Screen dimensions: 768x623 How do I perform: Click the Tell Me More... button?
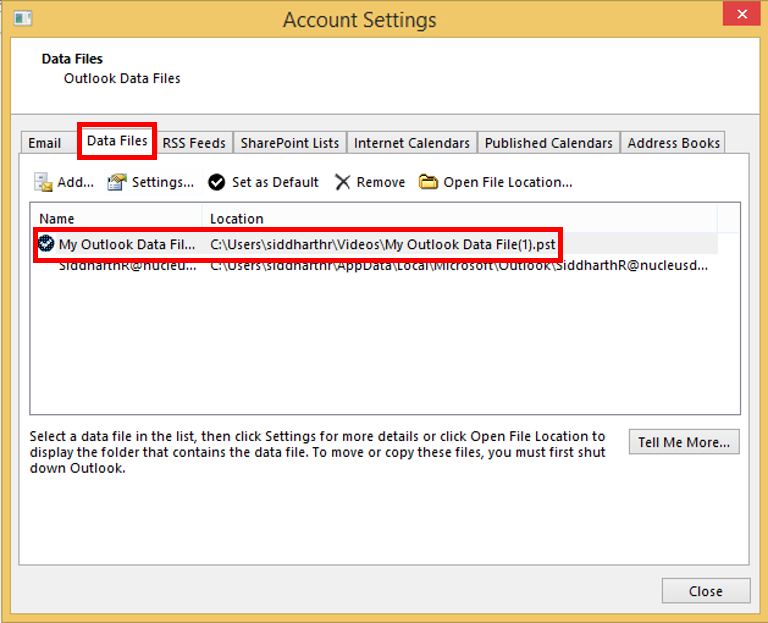tap(684, 442)
